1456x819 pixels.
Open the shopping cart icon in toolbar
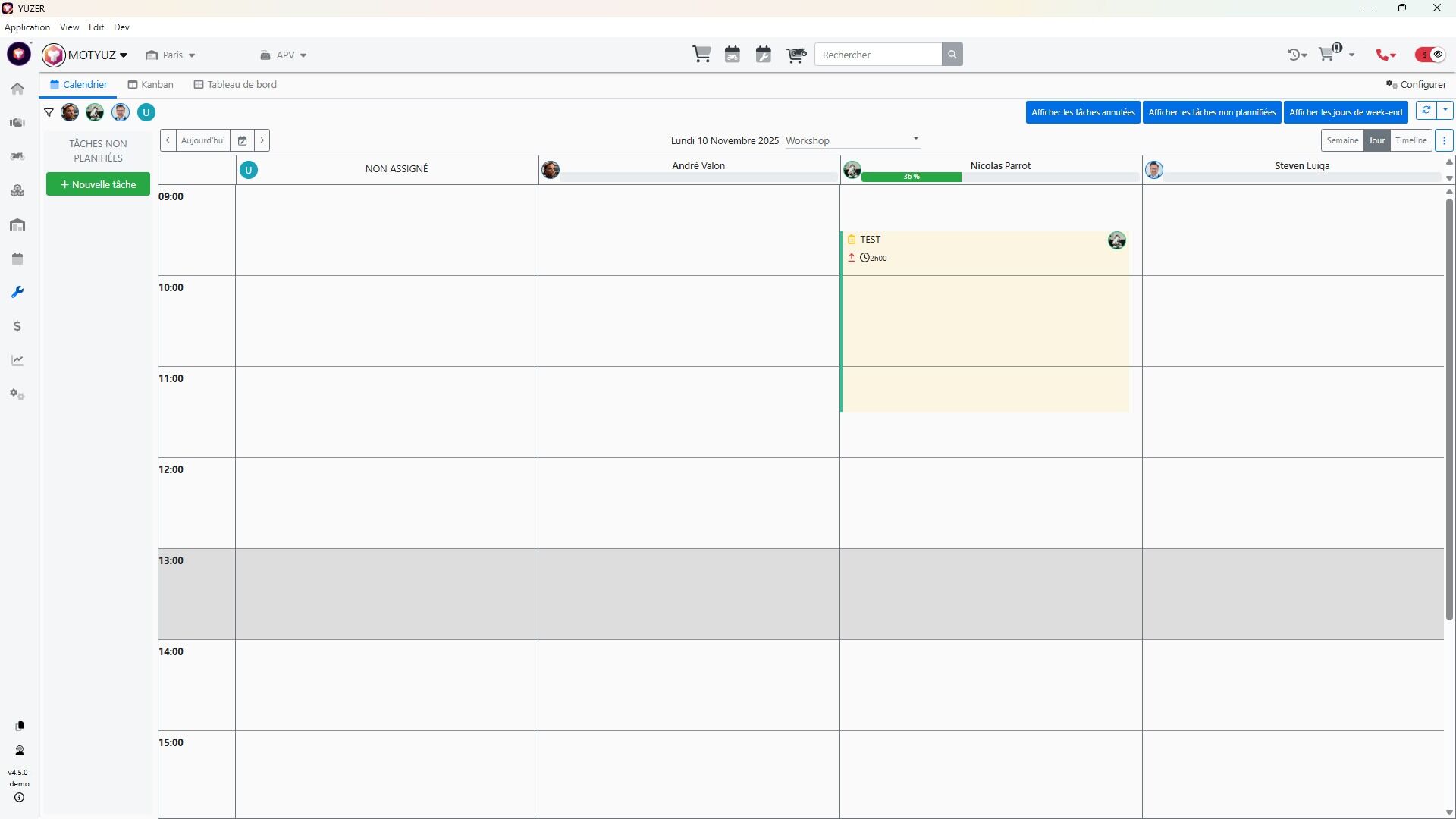(701, 55)
